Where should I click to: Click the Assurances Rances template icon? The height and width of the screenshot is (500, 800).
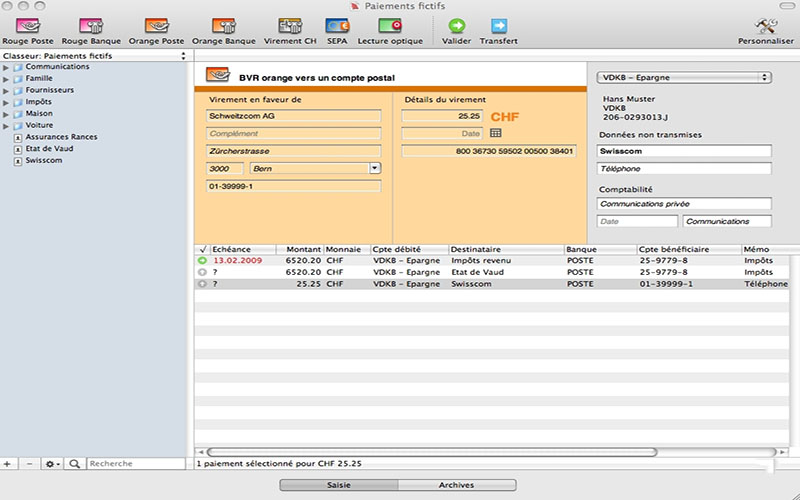18,138
